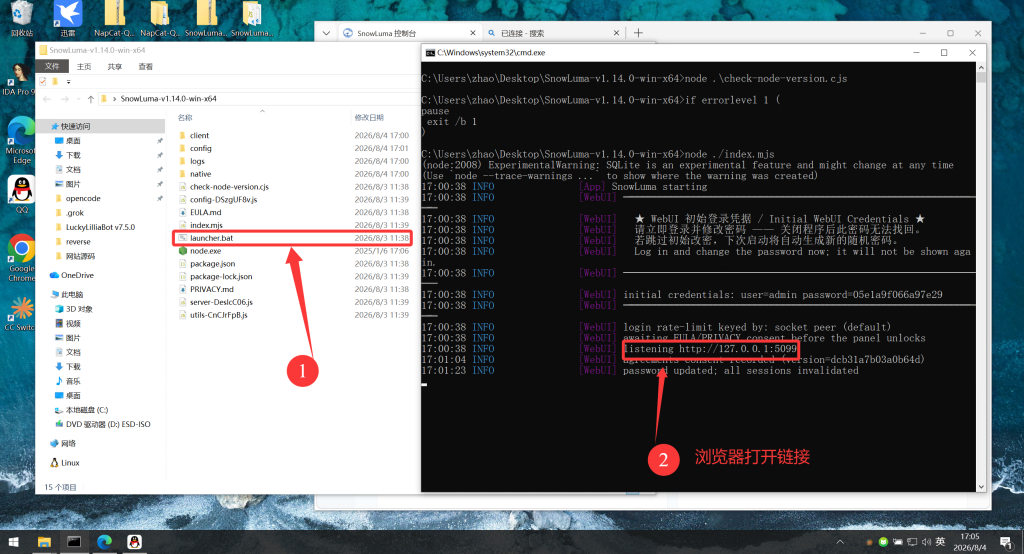
Task: Open the 主页 ribbon tab
Action: coord(84,67)
